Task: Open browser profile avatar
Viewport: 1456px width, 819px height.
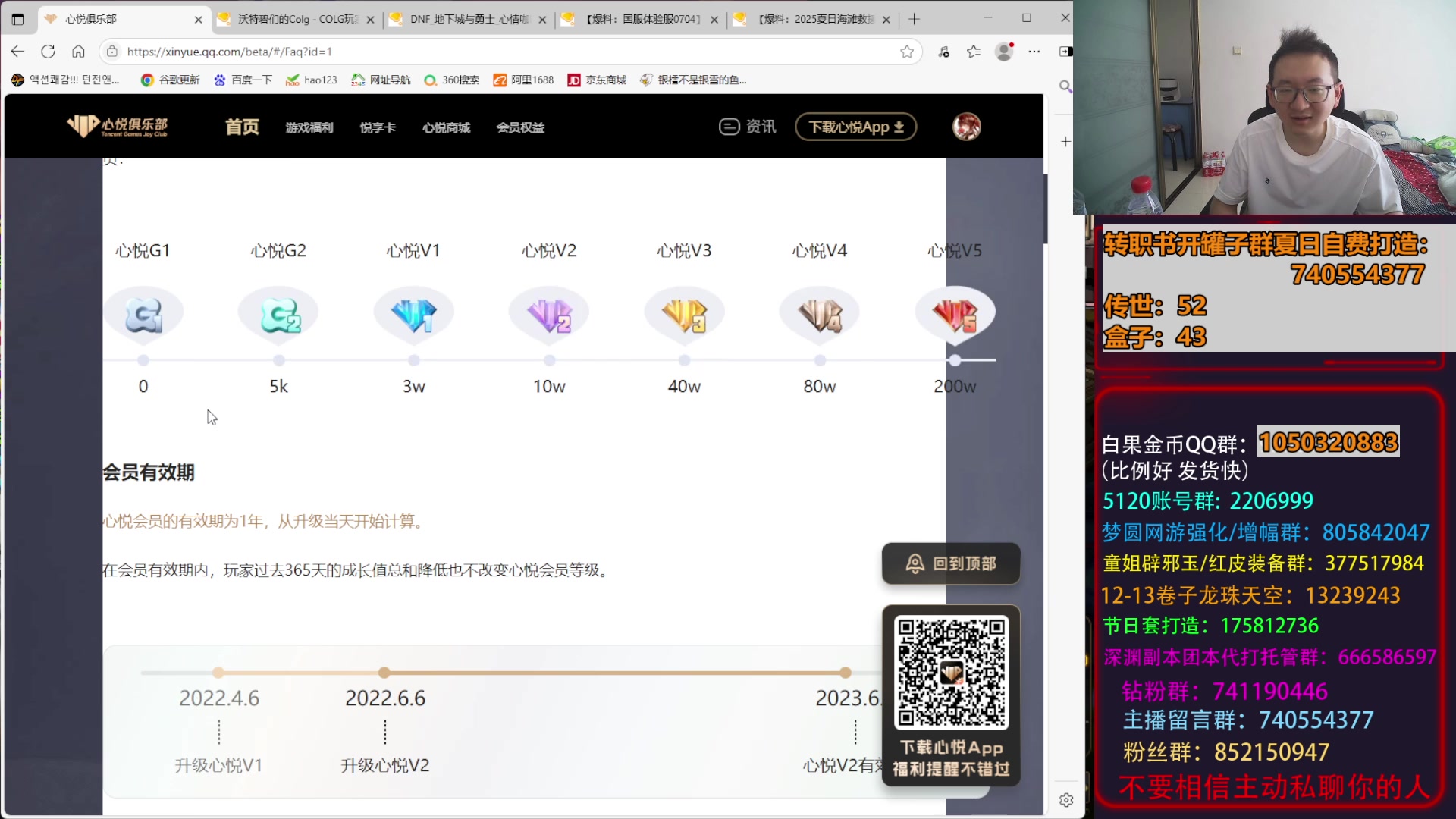Action: [x=1005, y=52]
